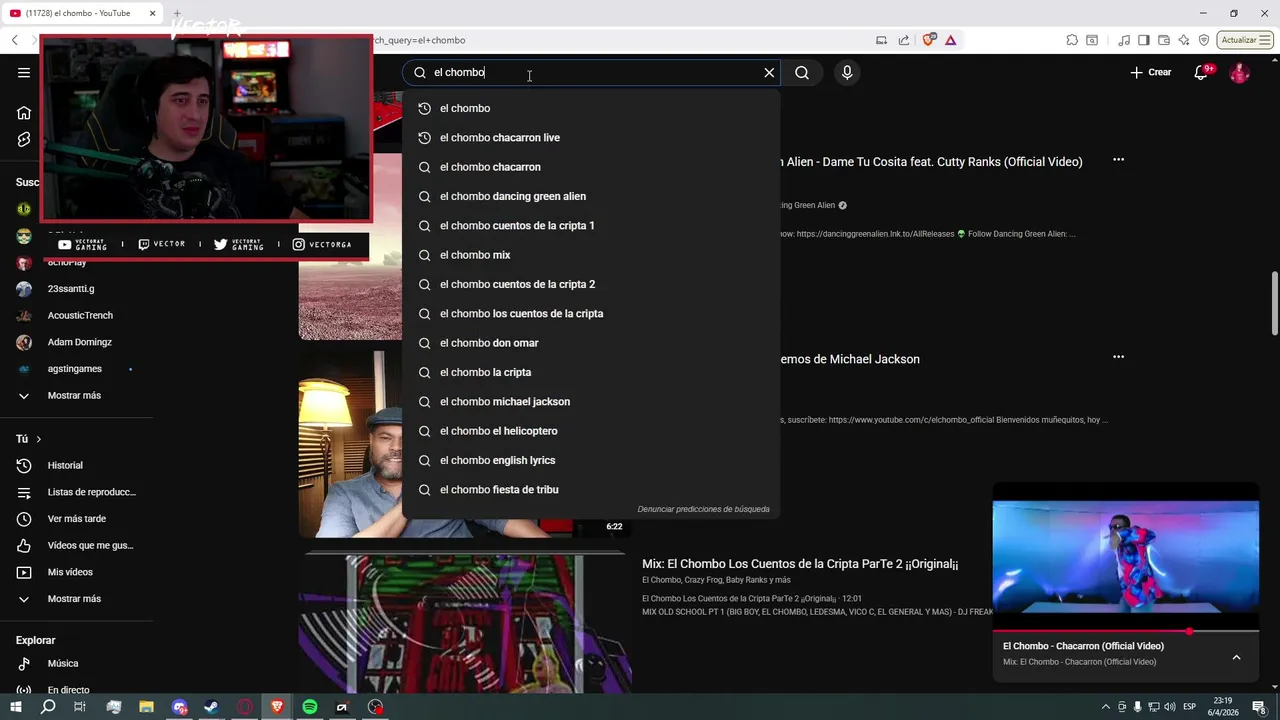
Task: Open the Brave Wallet icon
Action: coord(1164,40)
